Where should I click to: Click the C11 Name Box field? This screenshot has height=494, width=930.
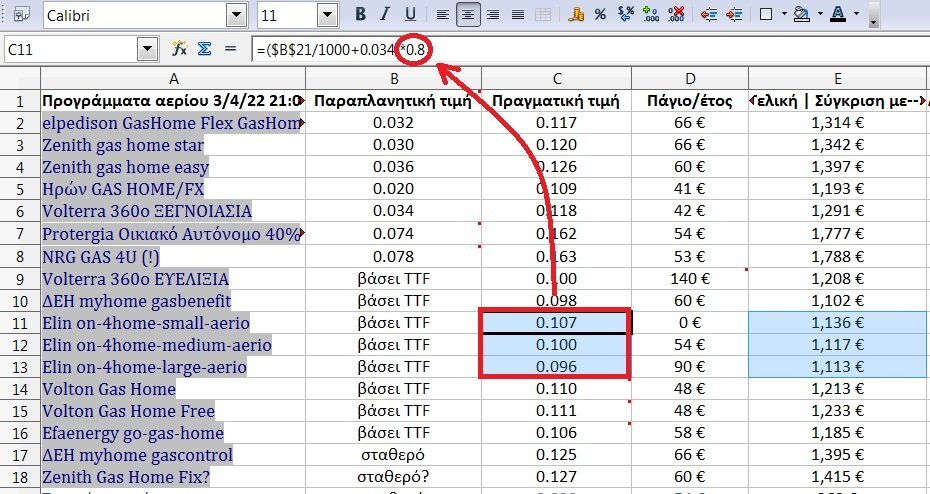point(71,49)
